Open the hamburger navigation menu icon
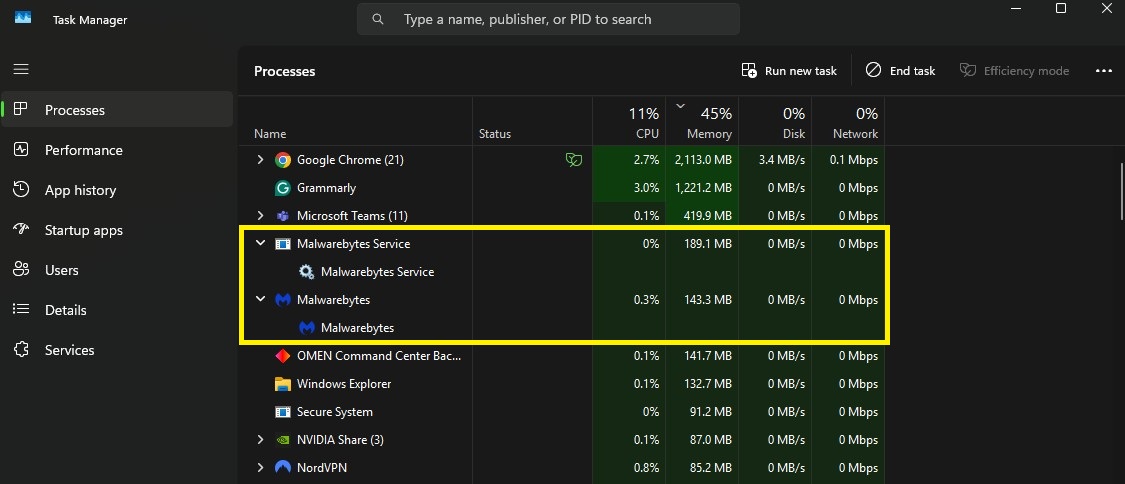The width and height of the screenshot is (1125, 484). pyautogui.click(x=21, y=70)
